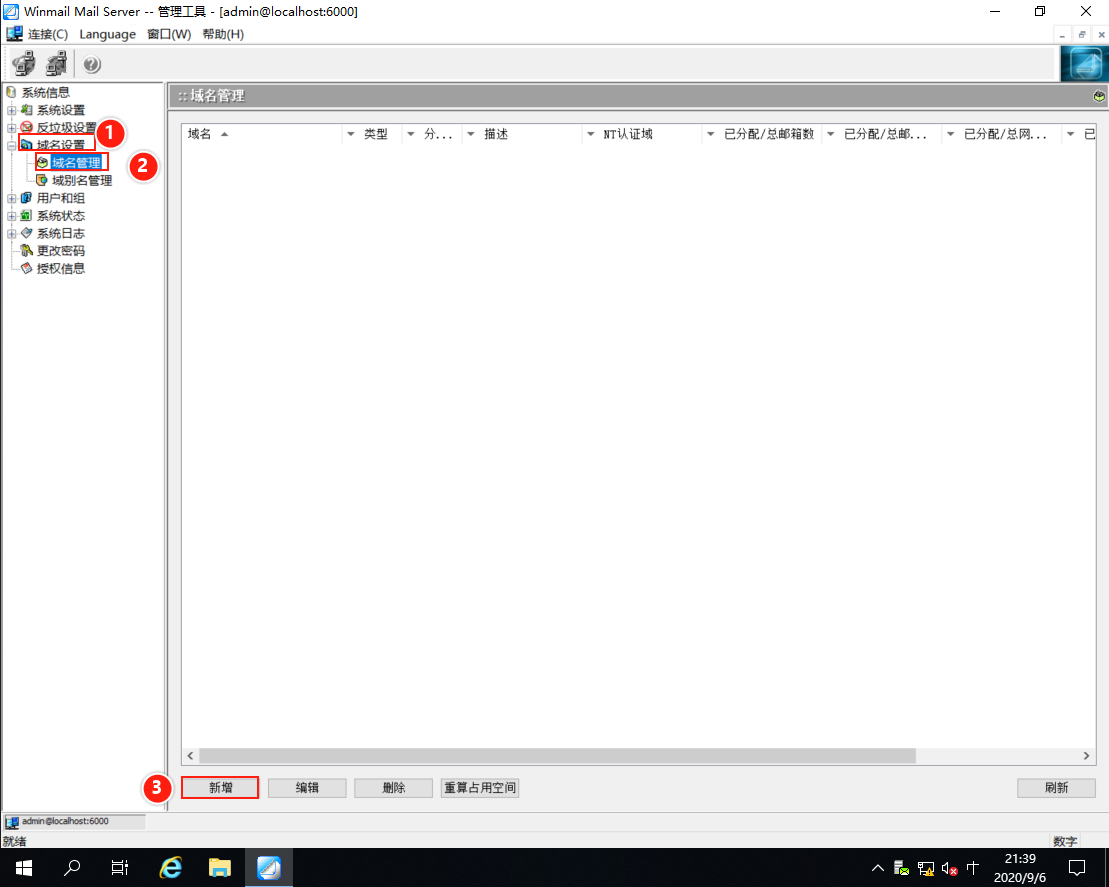Open the Language menu

tap(108, 34)
